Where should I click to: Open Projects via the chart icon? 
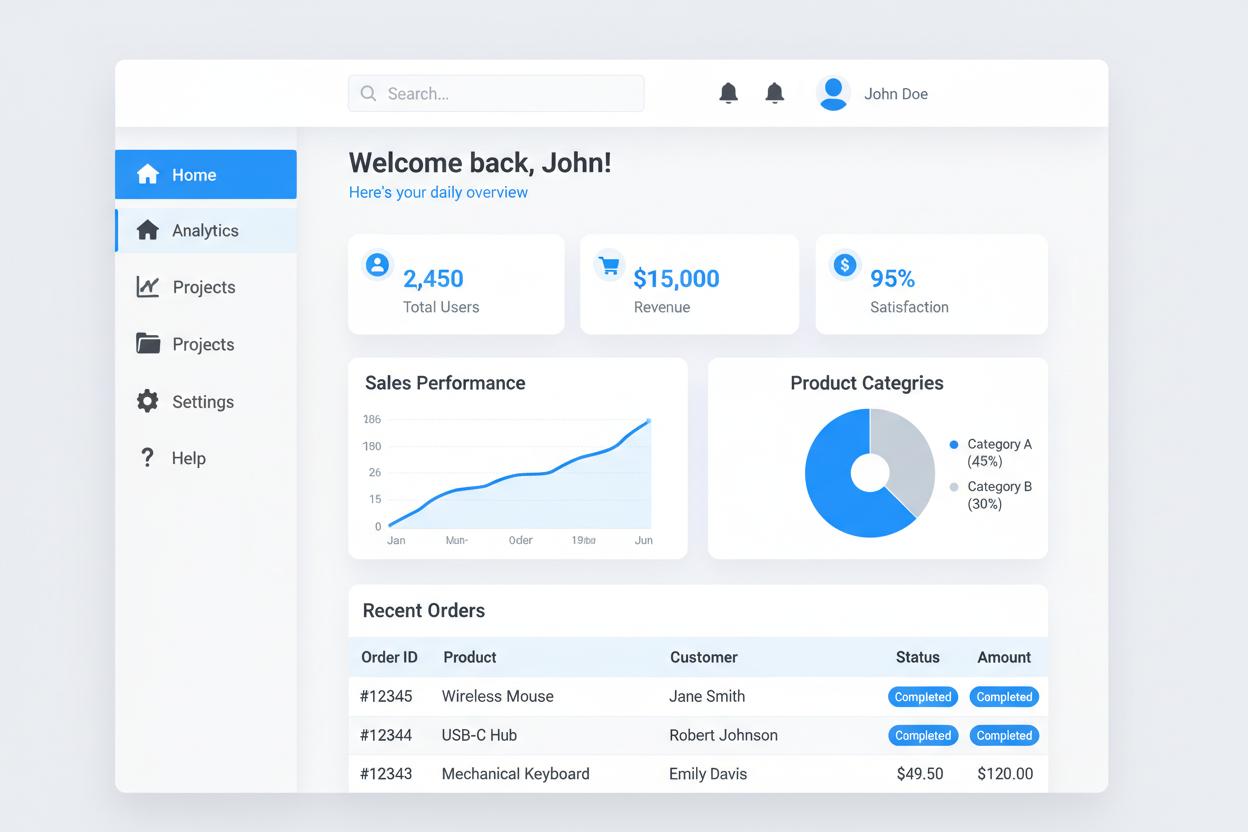pyautogui.click(x=146, y=287)
